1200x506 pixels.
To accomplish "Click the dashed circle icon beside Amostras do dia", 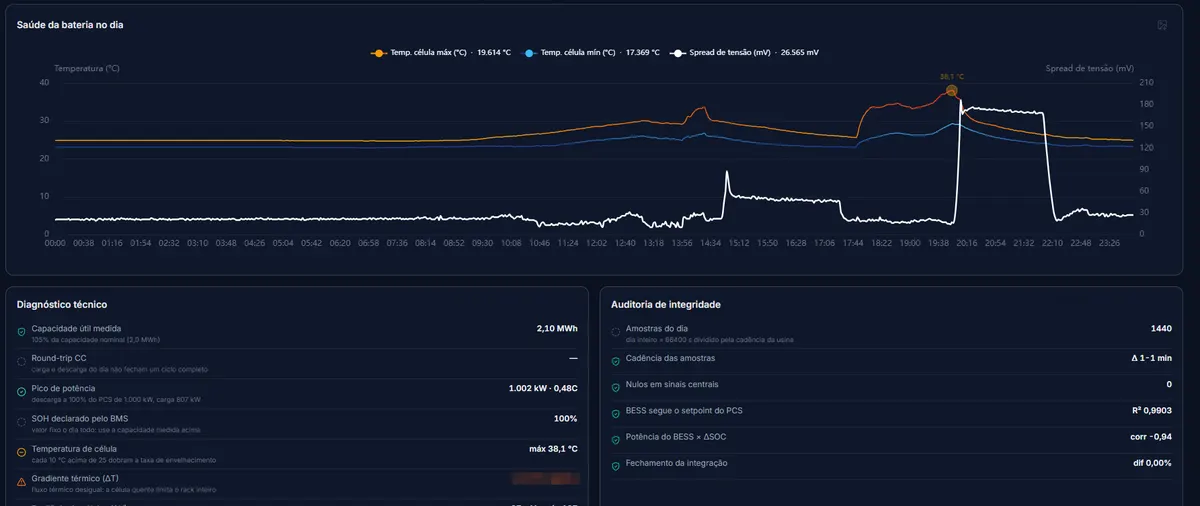I will click(615, 332).
